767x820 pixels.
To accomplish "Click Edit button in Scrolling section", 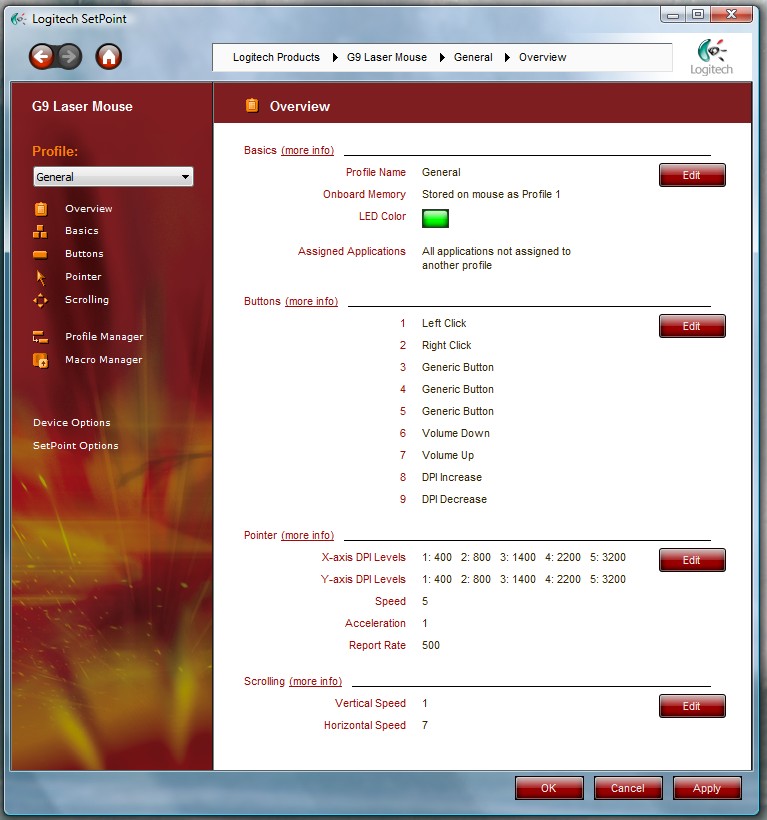I will (x=692, y=706).
